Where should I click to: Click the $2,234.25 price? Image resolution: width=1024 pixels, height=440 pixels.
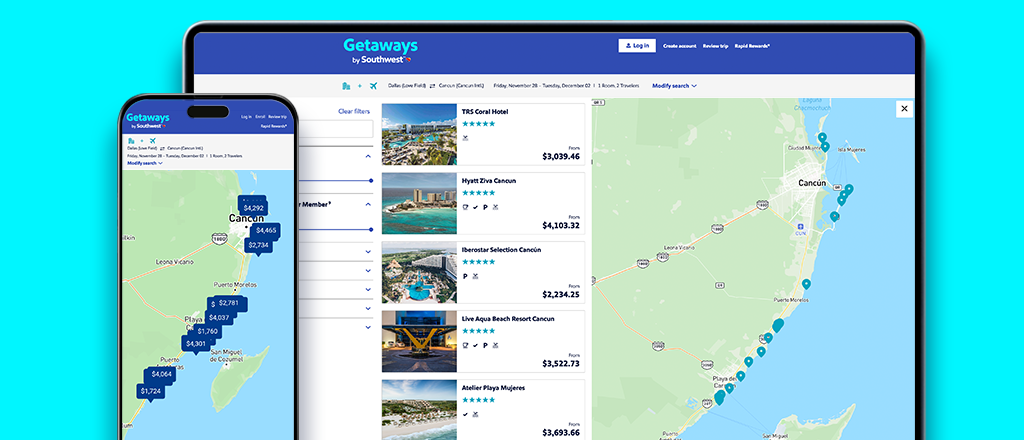tap(561, 295)
